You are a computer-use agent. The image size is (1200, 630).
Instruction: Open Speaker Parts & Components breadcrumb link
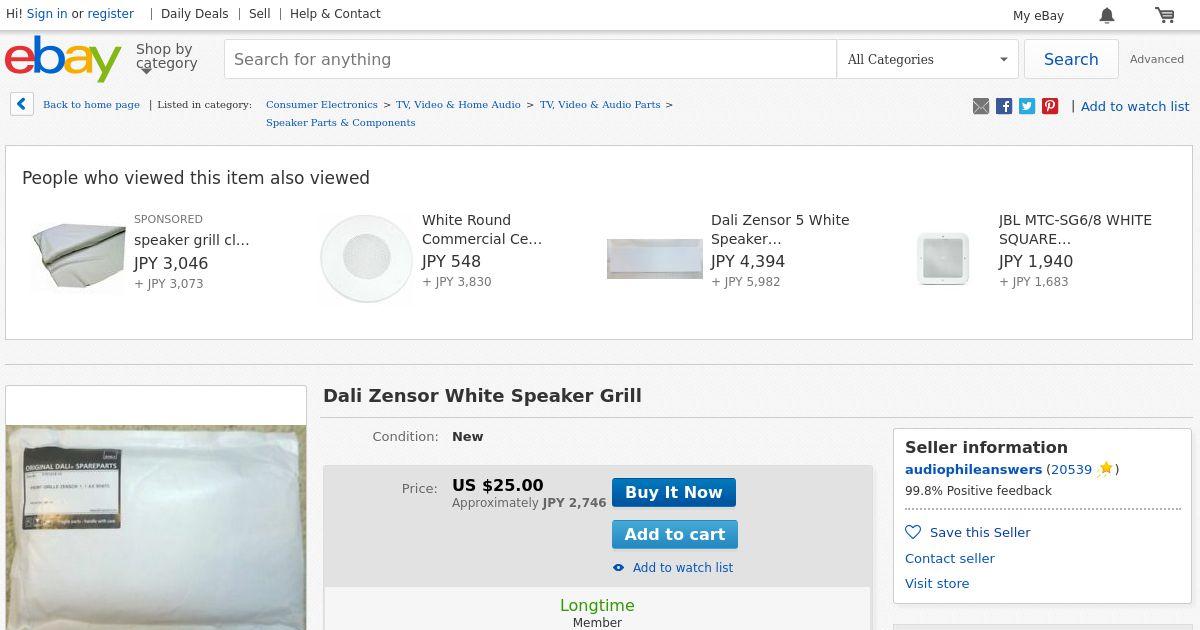pos(340,123)
